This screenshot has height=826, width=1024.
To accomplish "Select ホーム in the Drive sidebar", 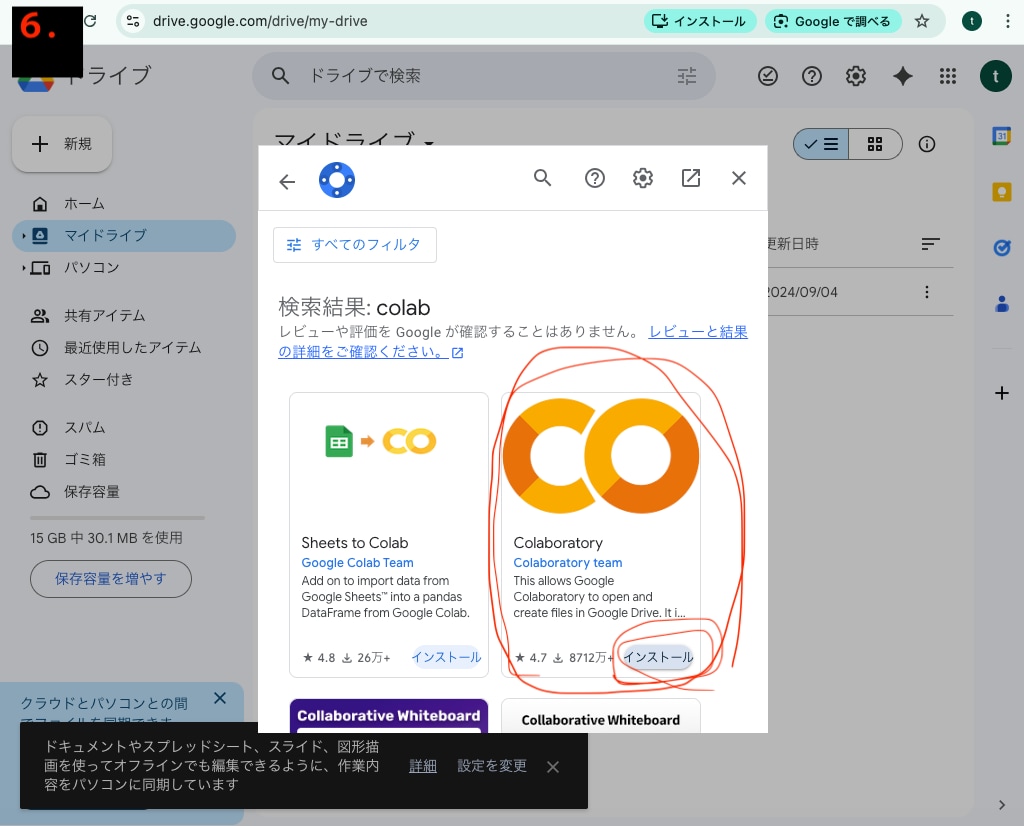I will 85,203.
